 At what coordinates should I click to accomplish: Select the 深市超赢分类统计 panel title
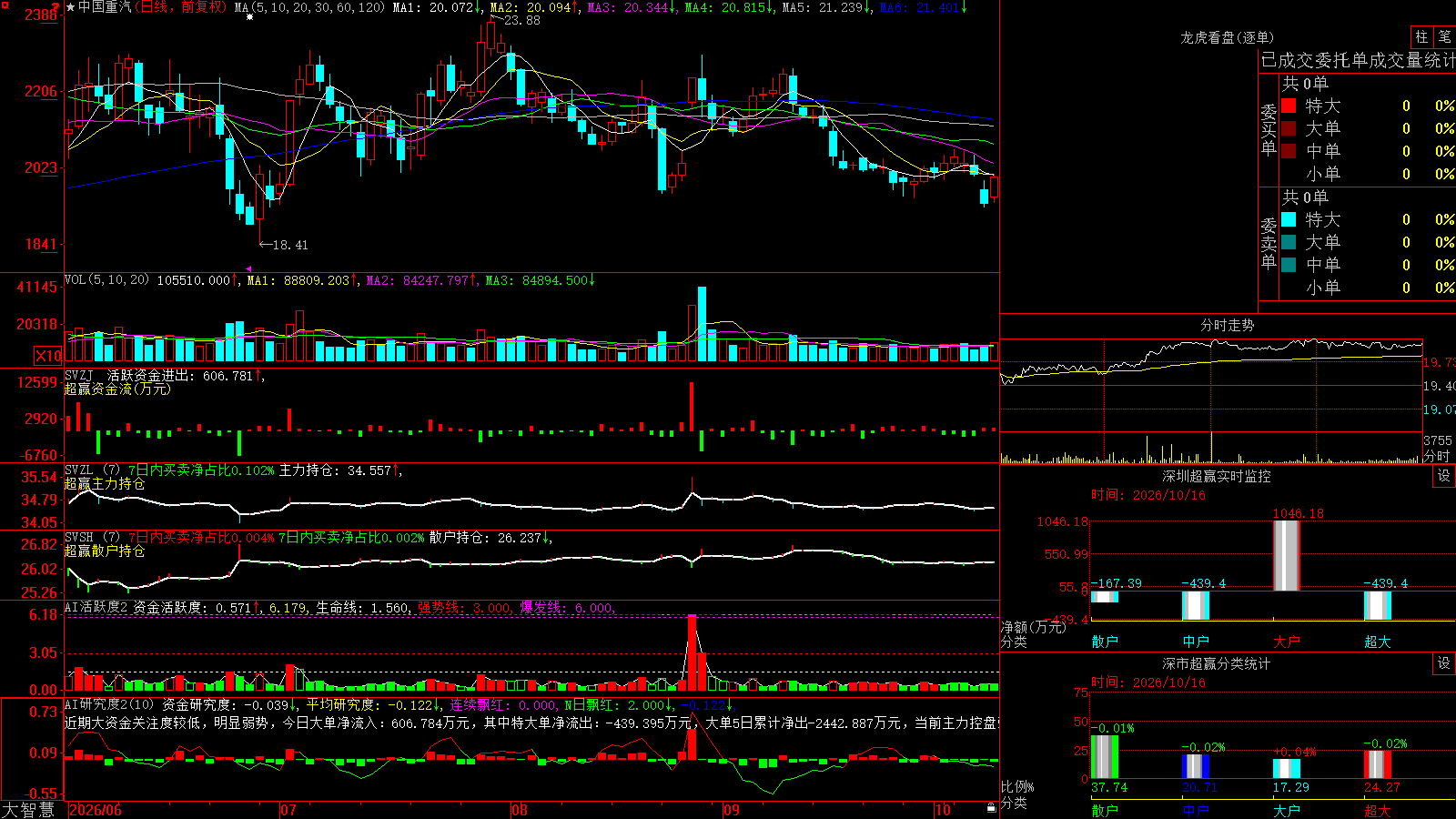[x=1216, y=663]
